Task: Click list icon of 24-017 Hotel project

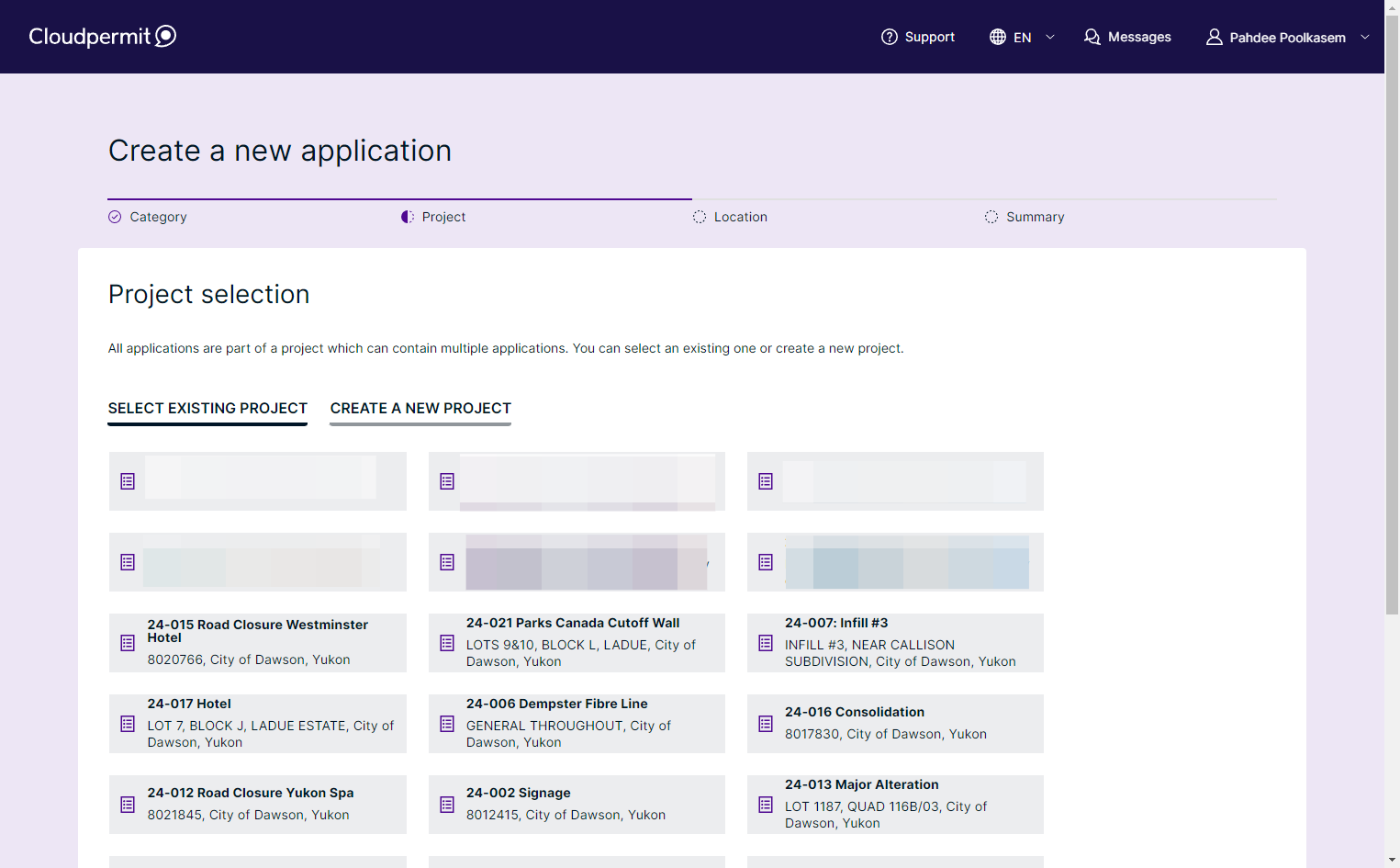Action: [128, 724]
